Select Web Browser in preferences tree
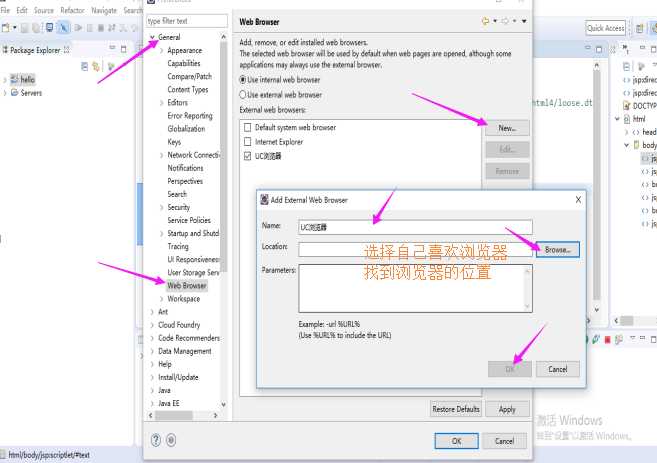The image size is (657, 463). click(187, 286)
